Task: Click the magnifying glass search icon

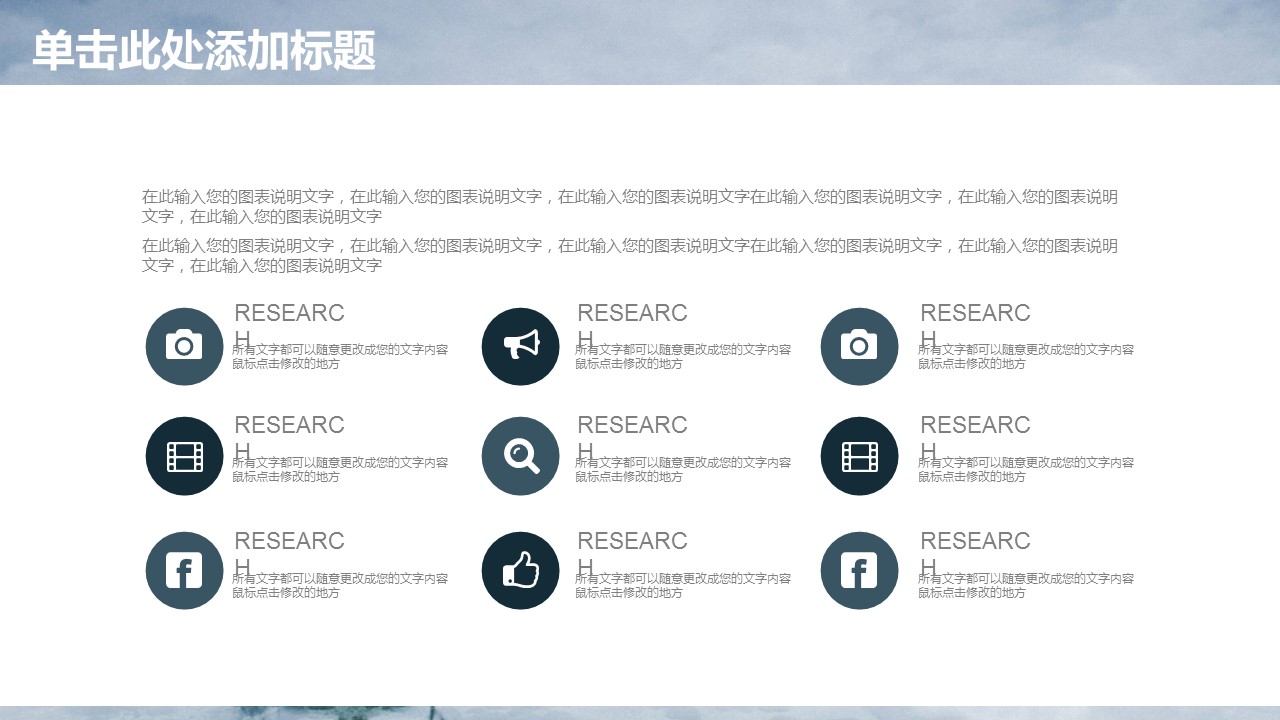Action: (520, 456)
